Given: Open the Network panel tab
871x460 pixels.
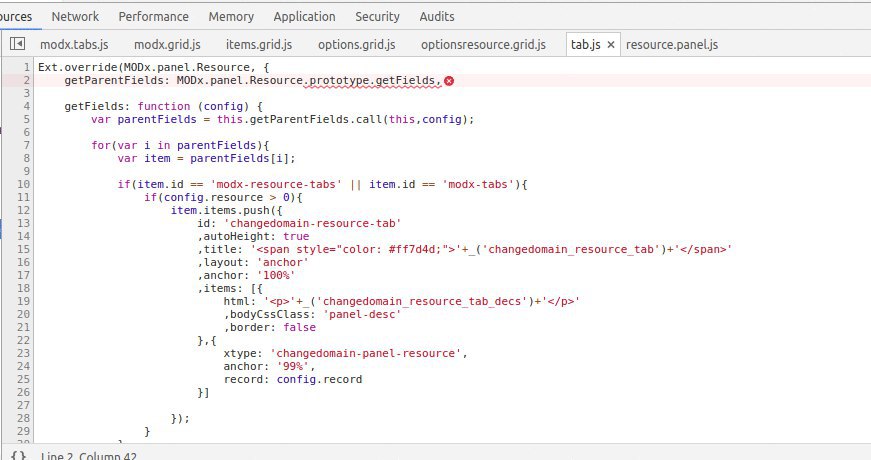Looking at the screenshot, I should [75, 17].
